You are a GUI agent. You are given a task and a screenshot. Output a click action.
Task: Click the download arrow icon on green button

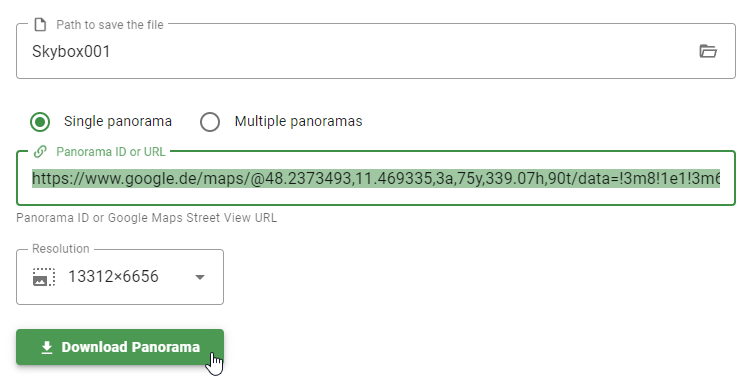47,348
